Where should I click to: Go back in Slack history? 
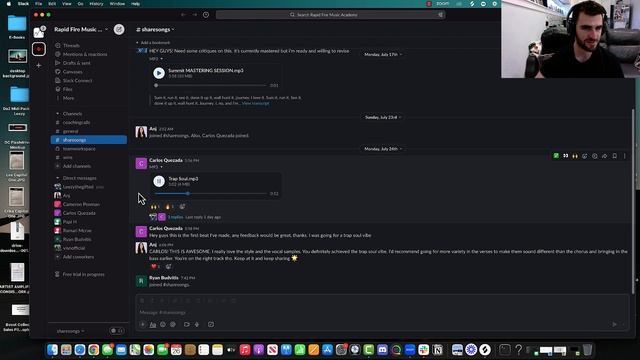(183, 15)
